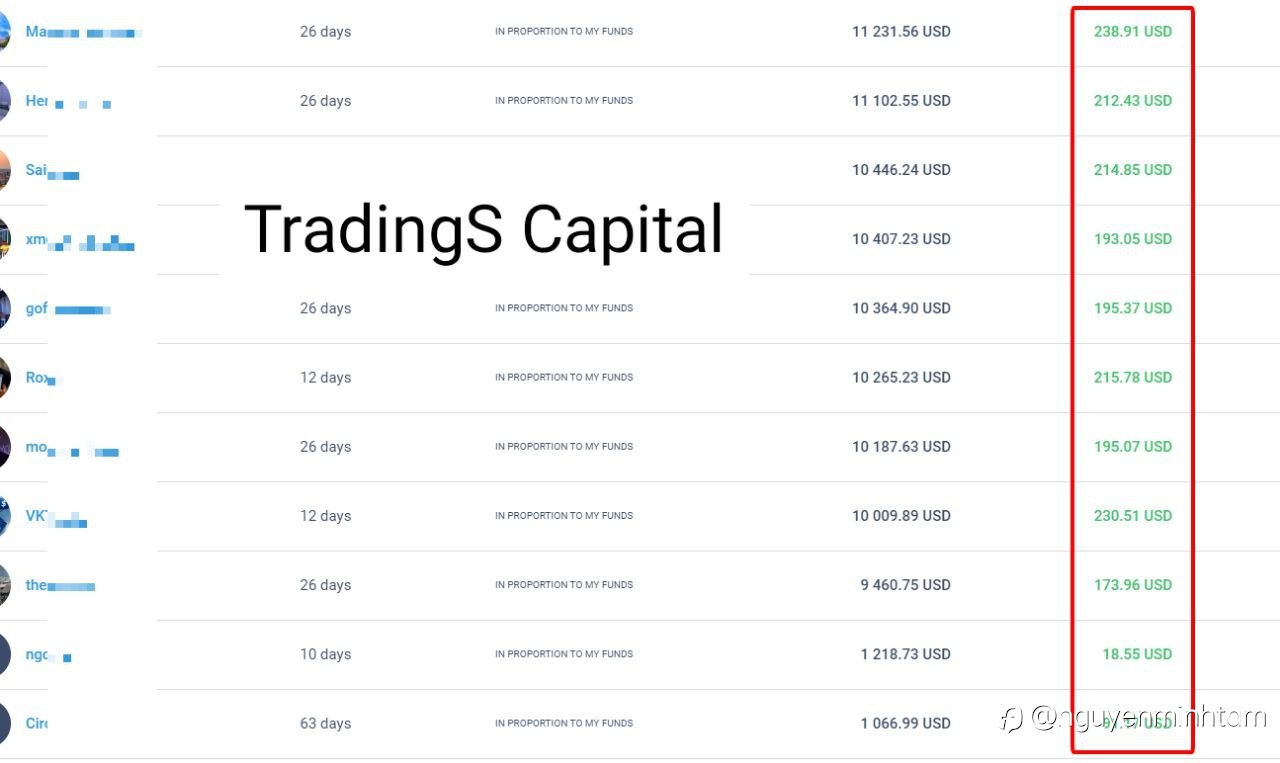1280x763 pixels.
Task: Open avatar next to Her username
Action: [4, 100]
